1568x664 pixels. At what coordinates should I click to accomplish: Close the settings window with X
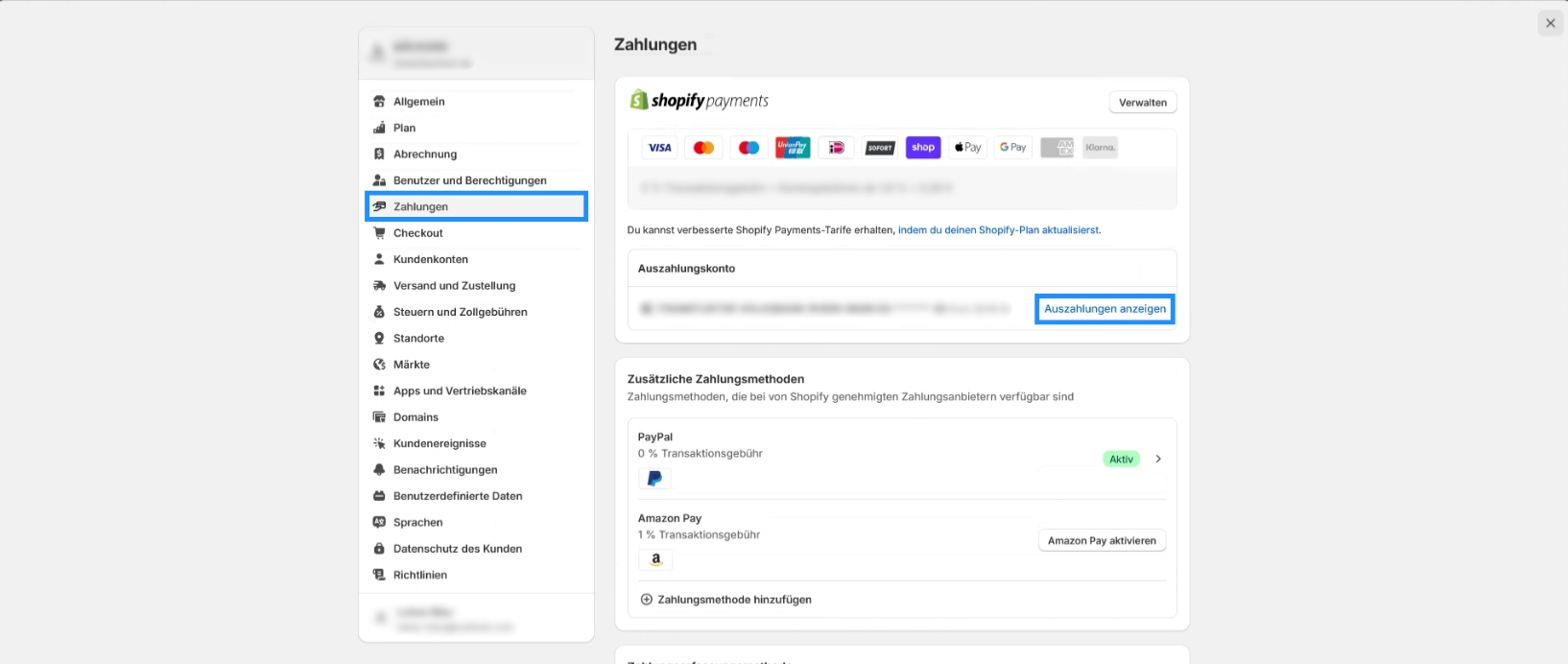[x=1550, y=23]
